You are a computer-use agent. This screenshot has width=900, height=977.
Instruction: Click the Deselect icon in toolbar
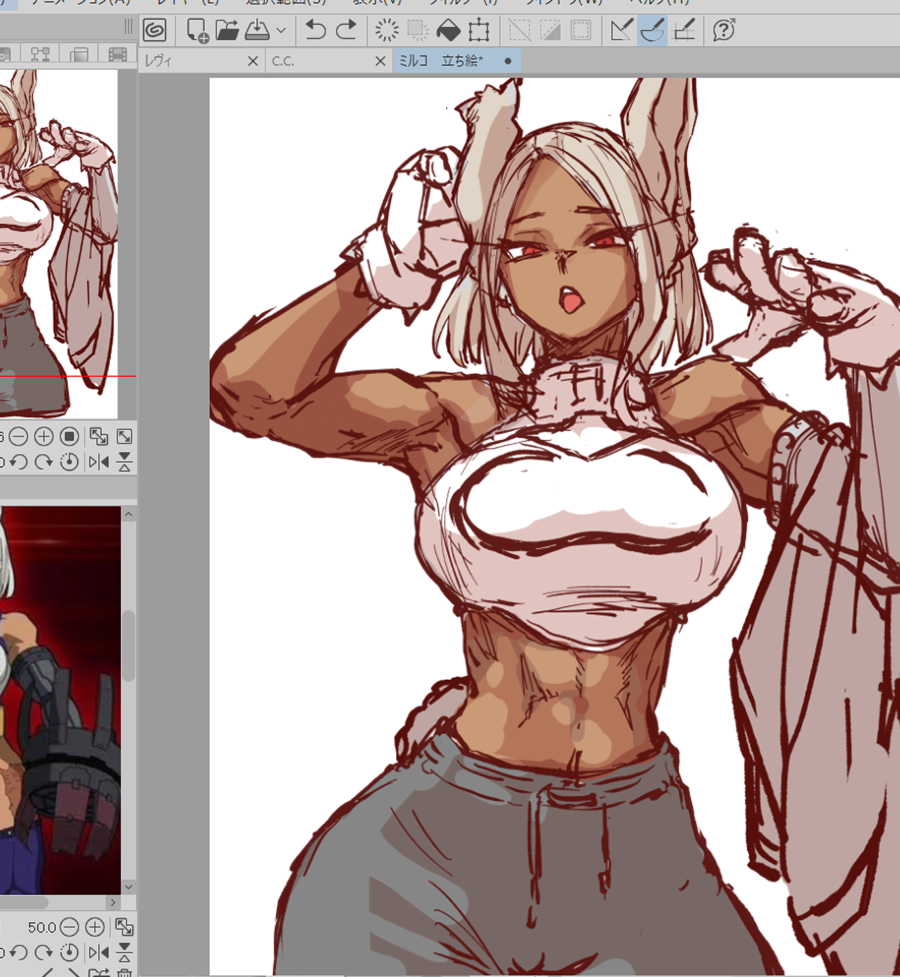[519, 30]
